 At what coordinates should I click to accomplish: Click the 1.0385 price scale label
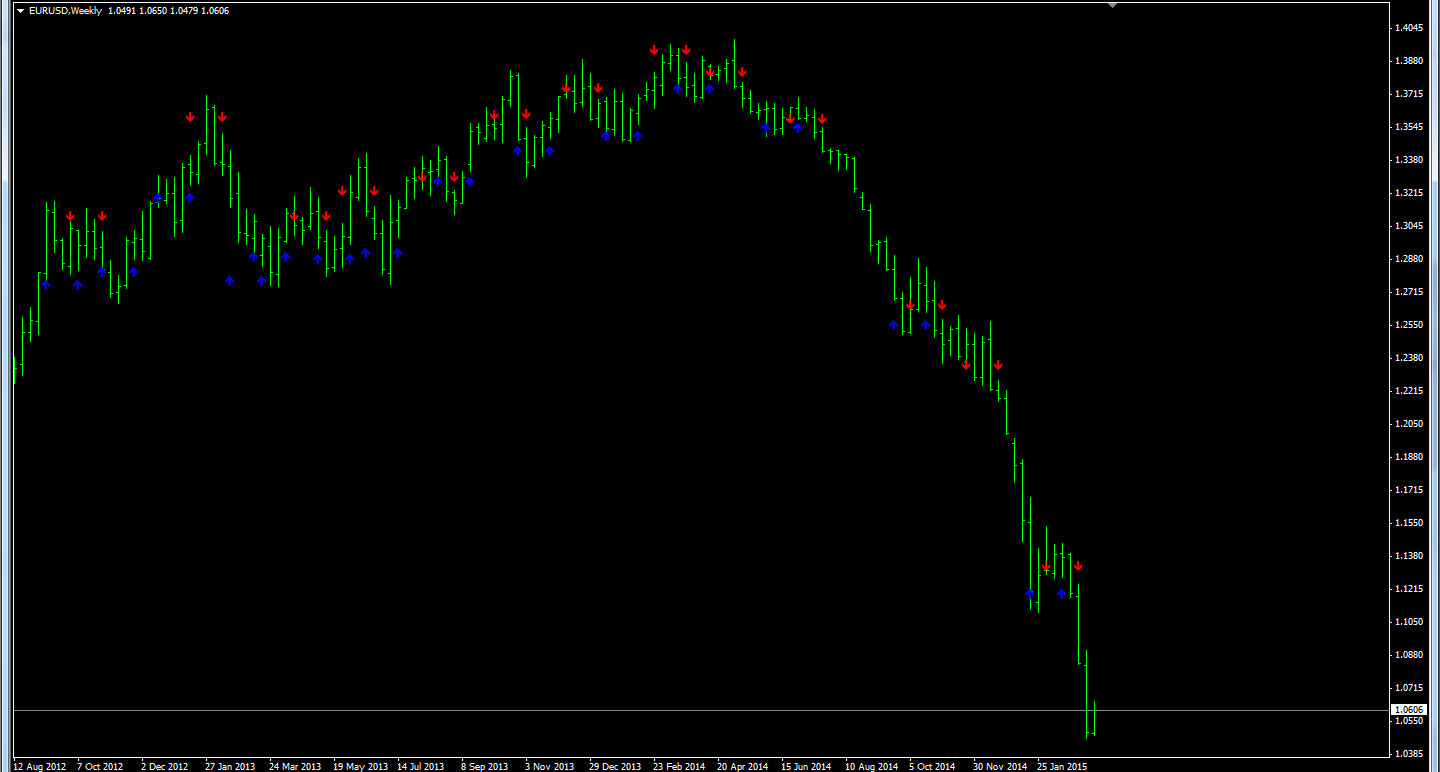coord(1408,753)
